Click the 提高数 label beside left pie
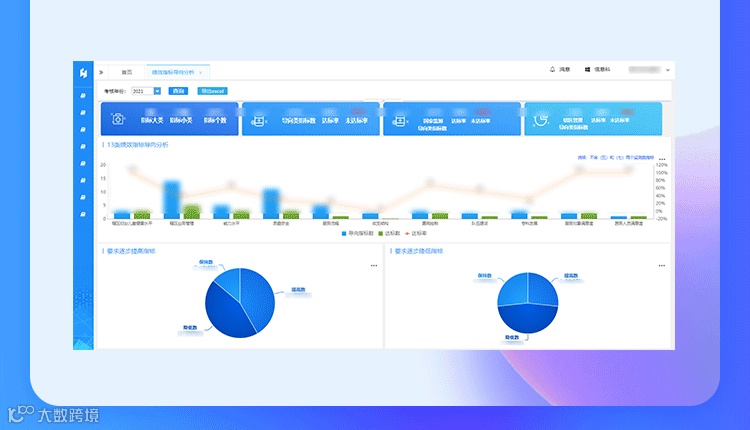Viewport: 750px width, 430px height. [x=298, y=290]
